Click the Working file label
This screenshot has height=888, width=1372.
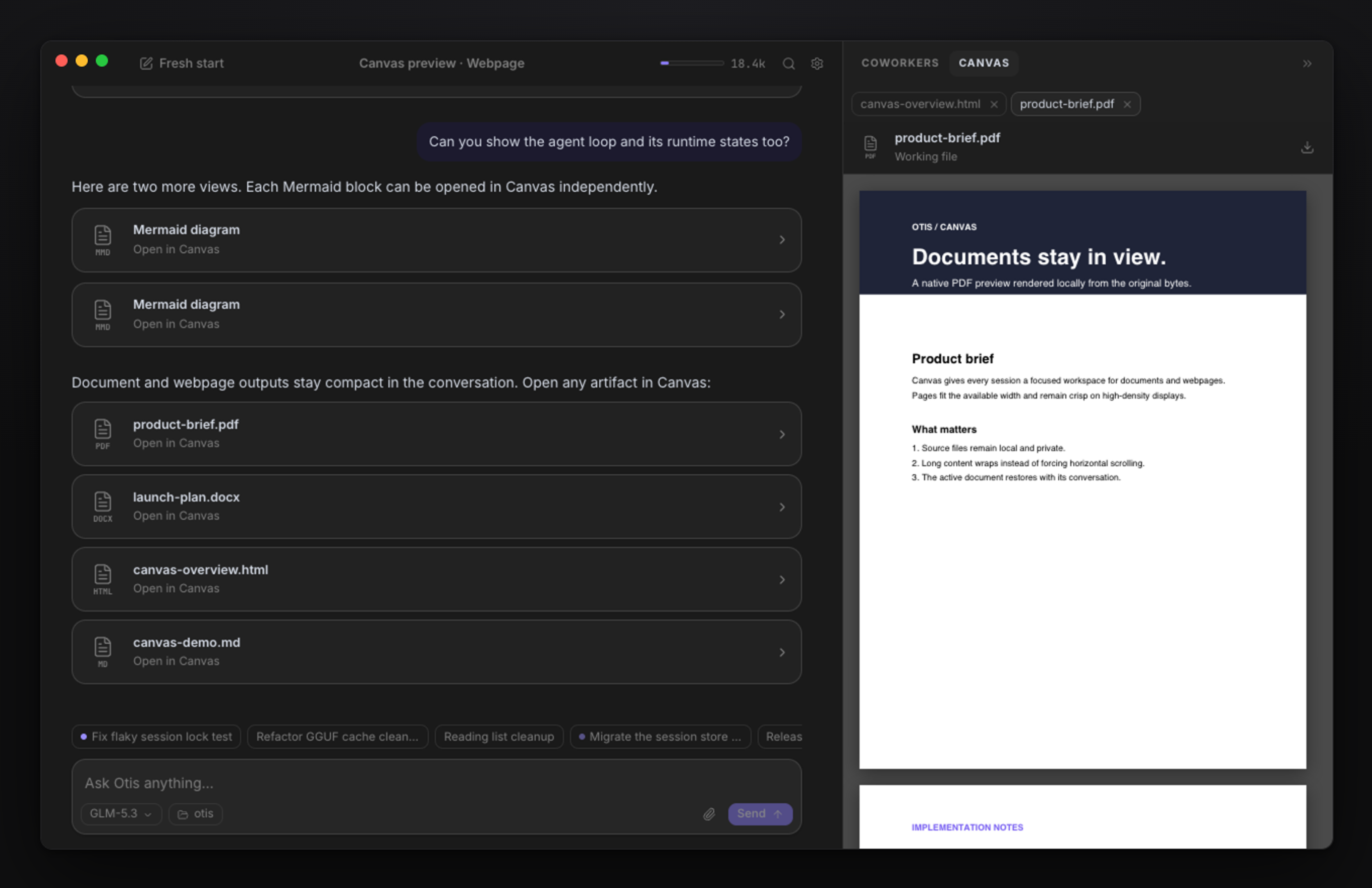[925, 157]
